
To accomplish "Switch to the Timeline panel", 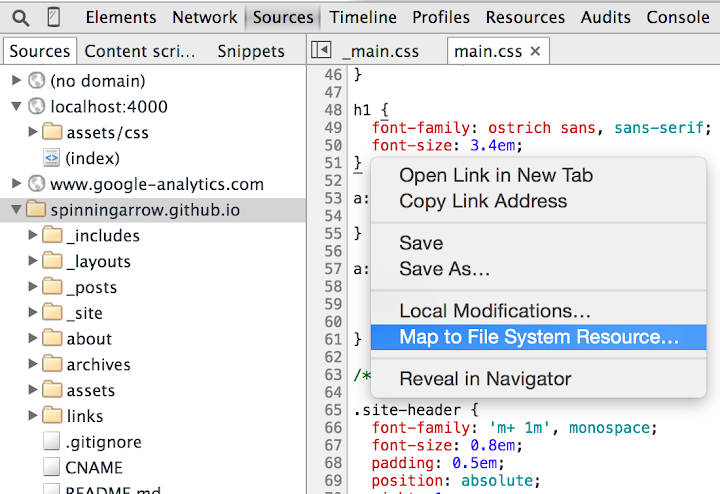I will [x=363, y=17].
